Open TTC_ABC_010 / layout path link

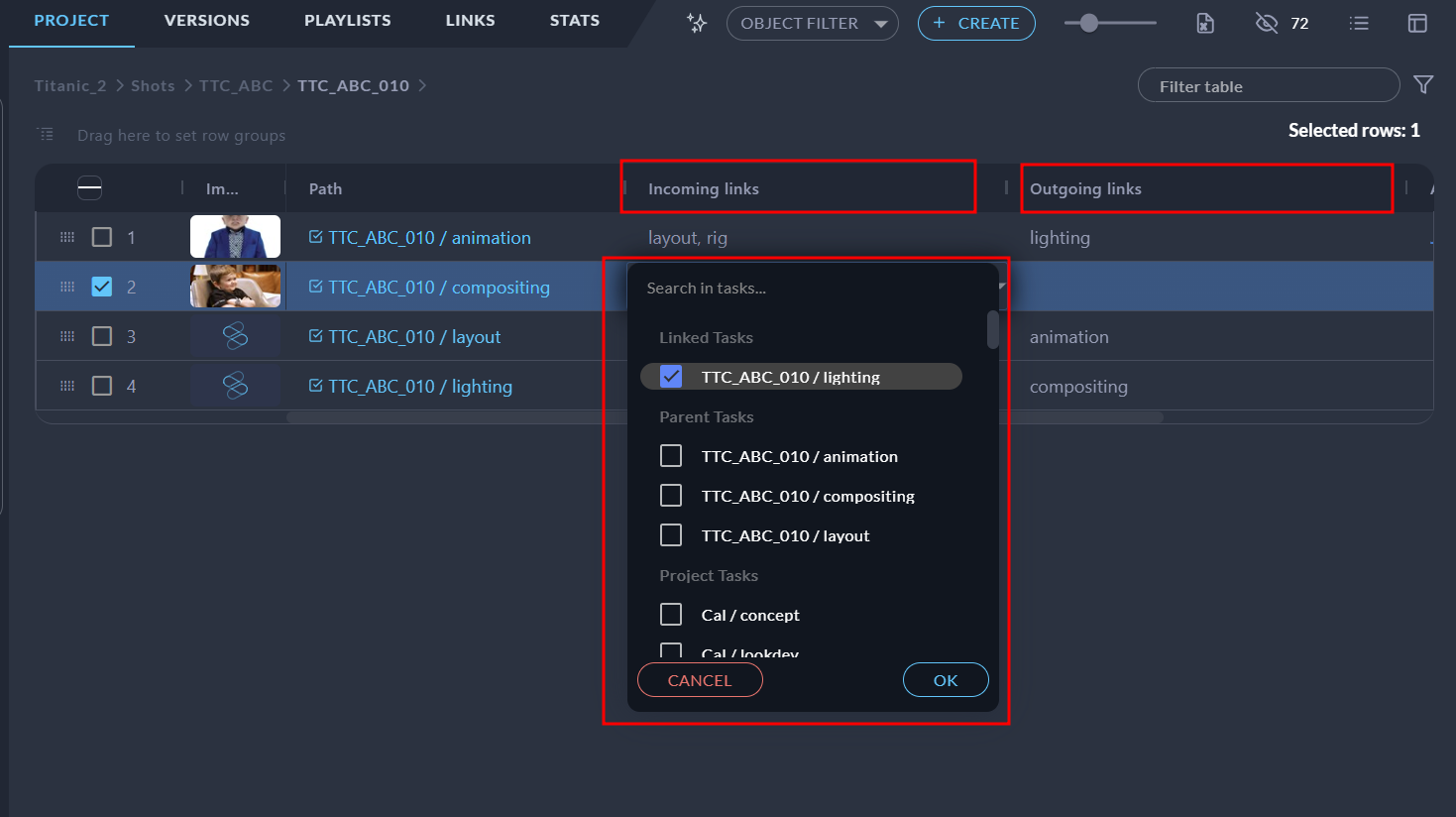click(414, 337)
